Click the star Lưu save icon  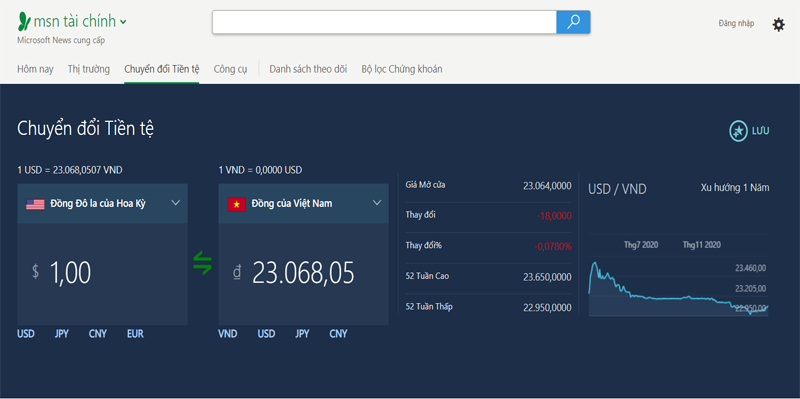[x=738, y=131]
